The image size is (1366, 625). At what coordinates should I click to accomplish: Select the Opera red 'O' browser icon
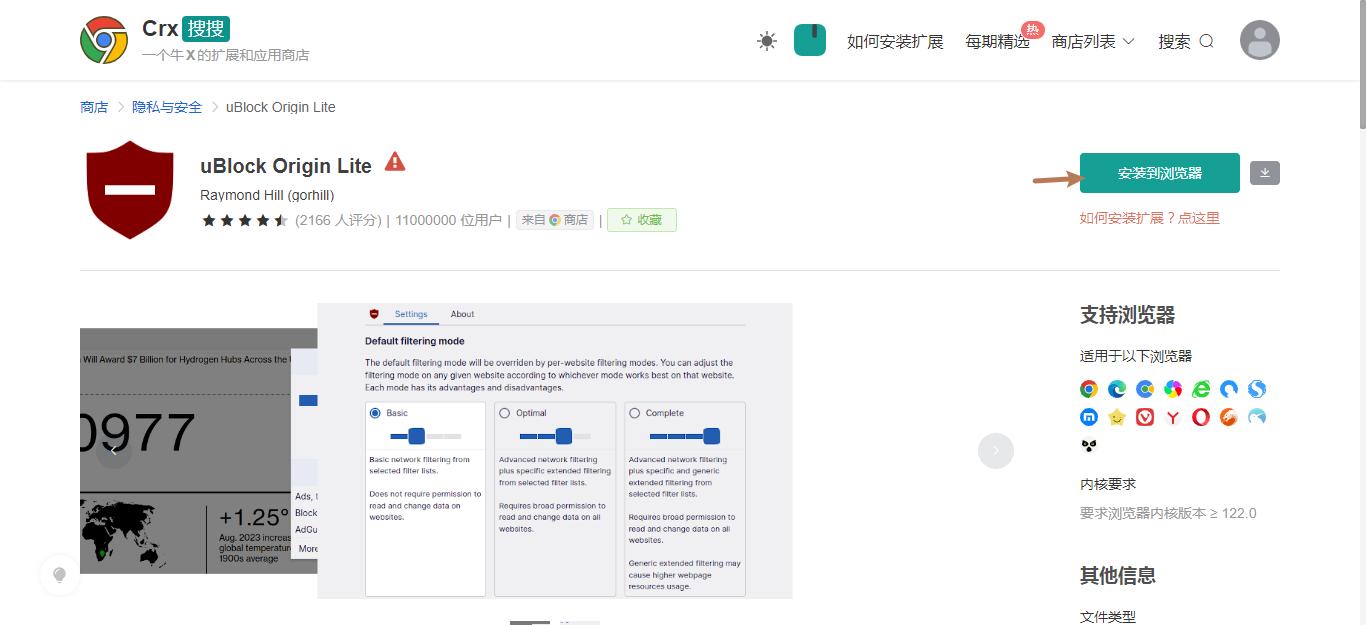coord(1201,417)
